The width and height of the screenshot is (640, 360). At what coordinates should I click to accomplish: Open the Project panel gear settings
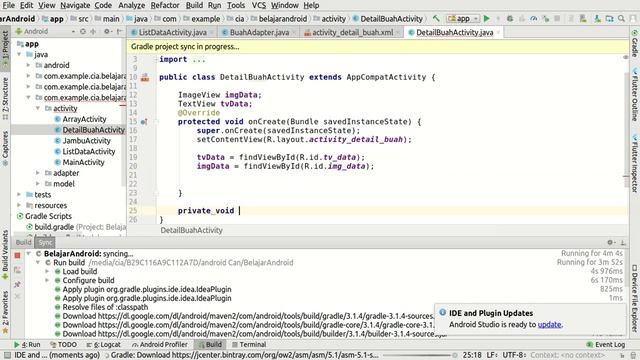[x=107, y=31]
